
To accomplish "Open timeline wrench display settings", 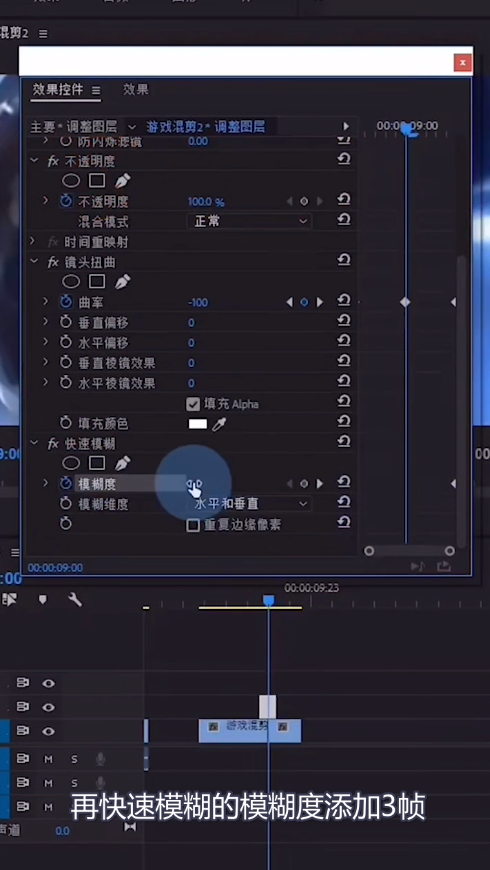I will [74, 599].
